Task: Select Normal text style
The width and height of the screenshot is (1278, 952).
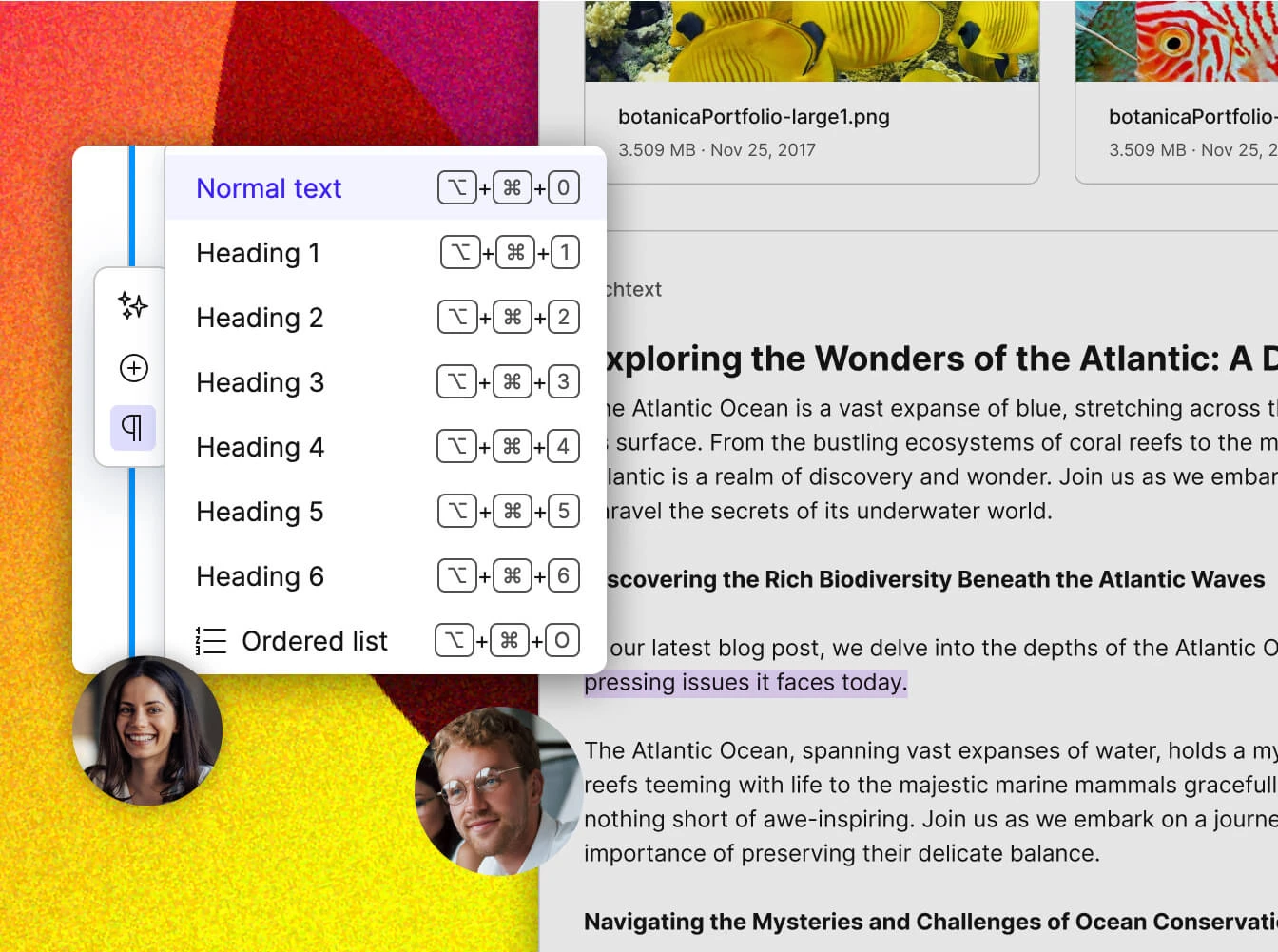Action: pyautogui.click(x=268, y=188)
